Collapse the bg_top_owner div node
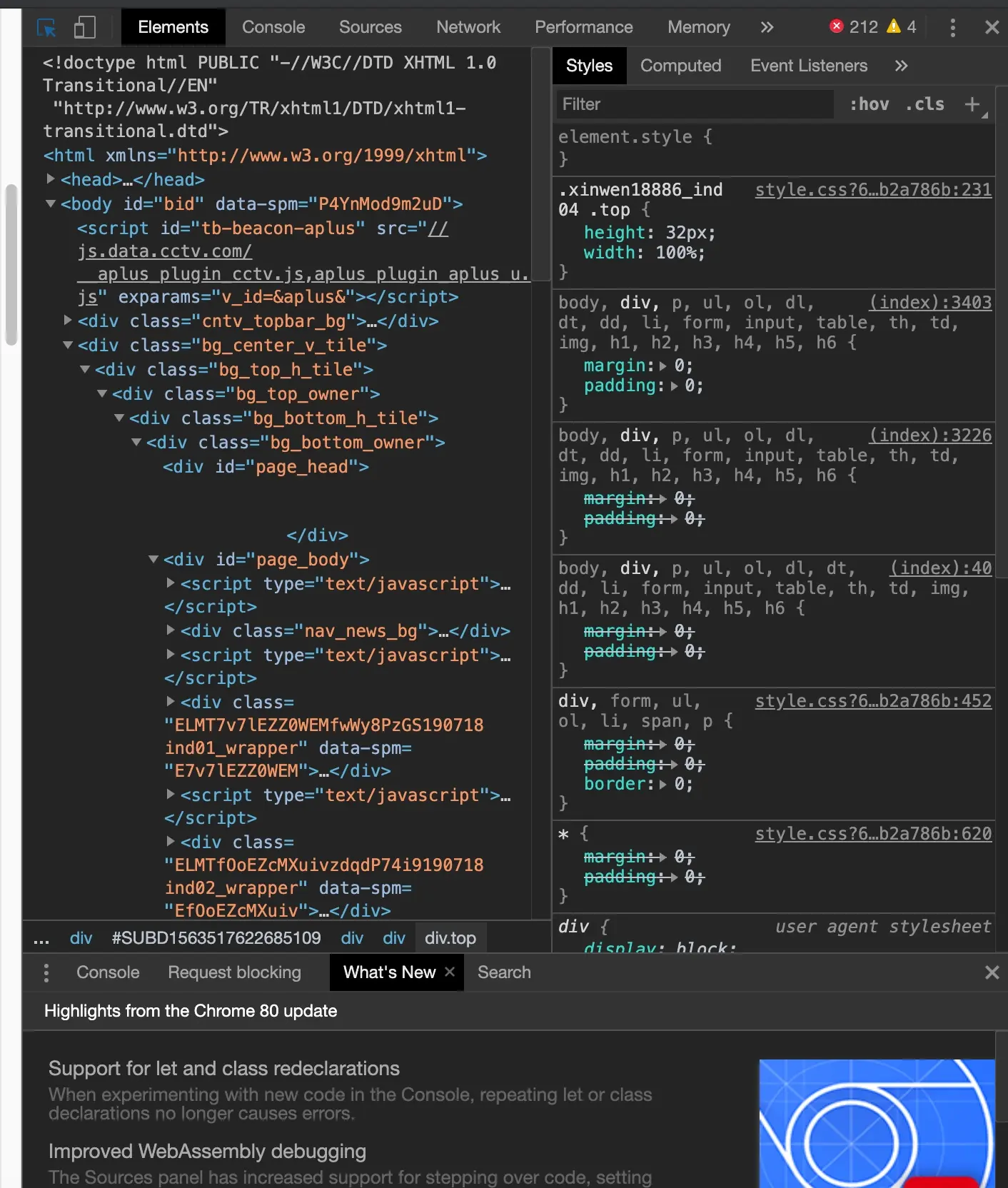1008x1188 pixels. click(102, 393)
